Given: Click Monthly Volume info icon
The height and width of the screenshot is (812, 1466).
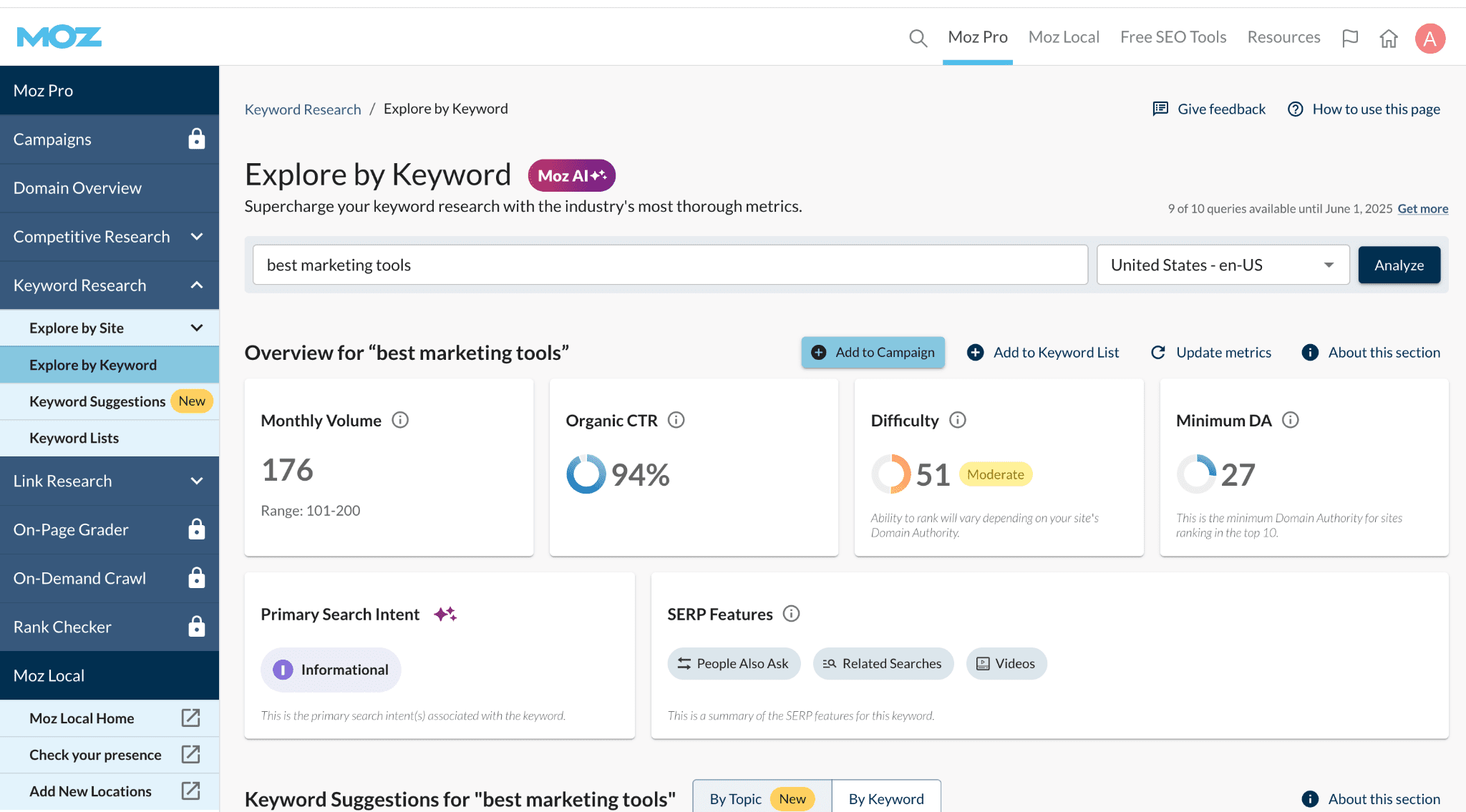Looking at the screenshot, I should 400,421.
